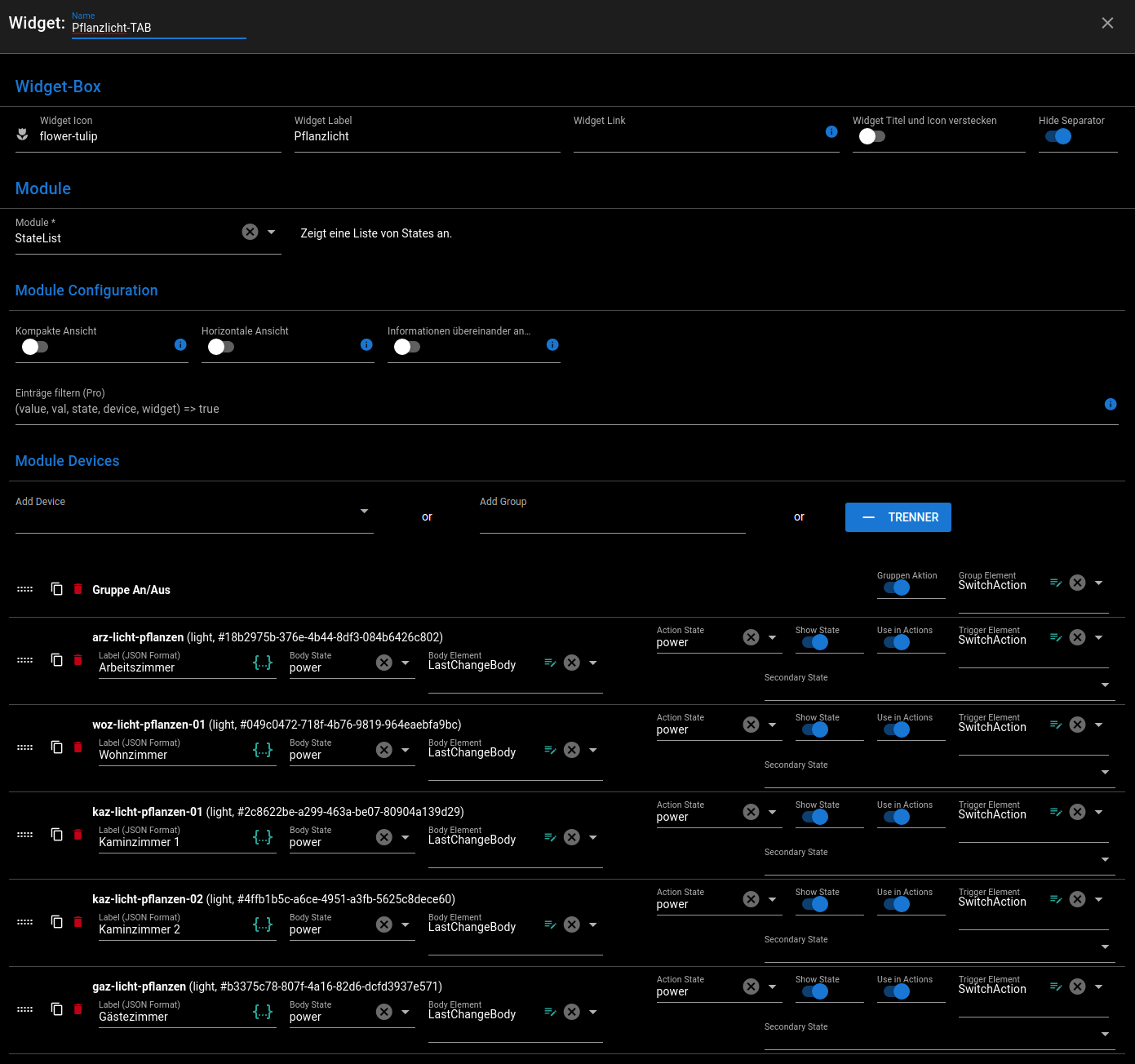Click drag handle of Gruppe An/Aus row
Image resolution: width=1135 pixels, height=1064 pixels.
pyautogui.click(x=25, y=589)
